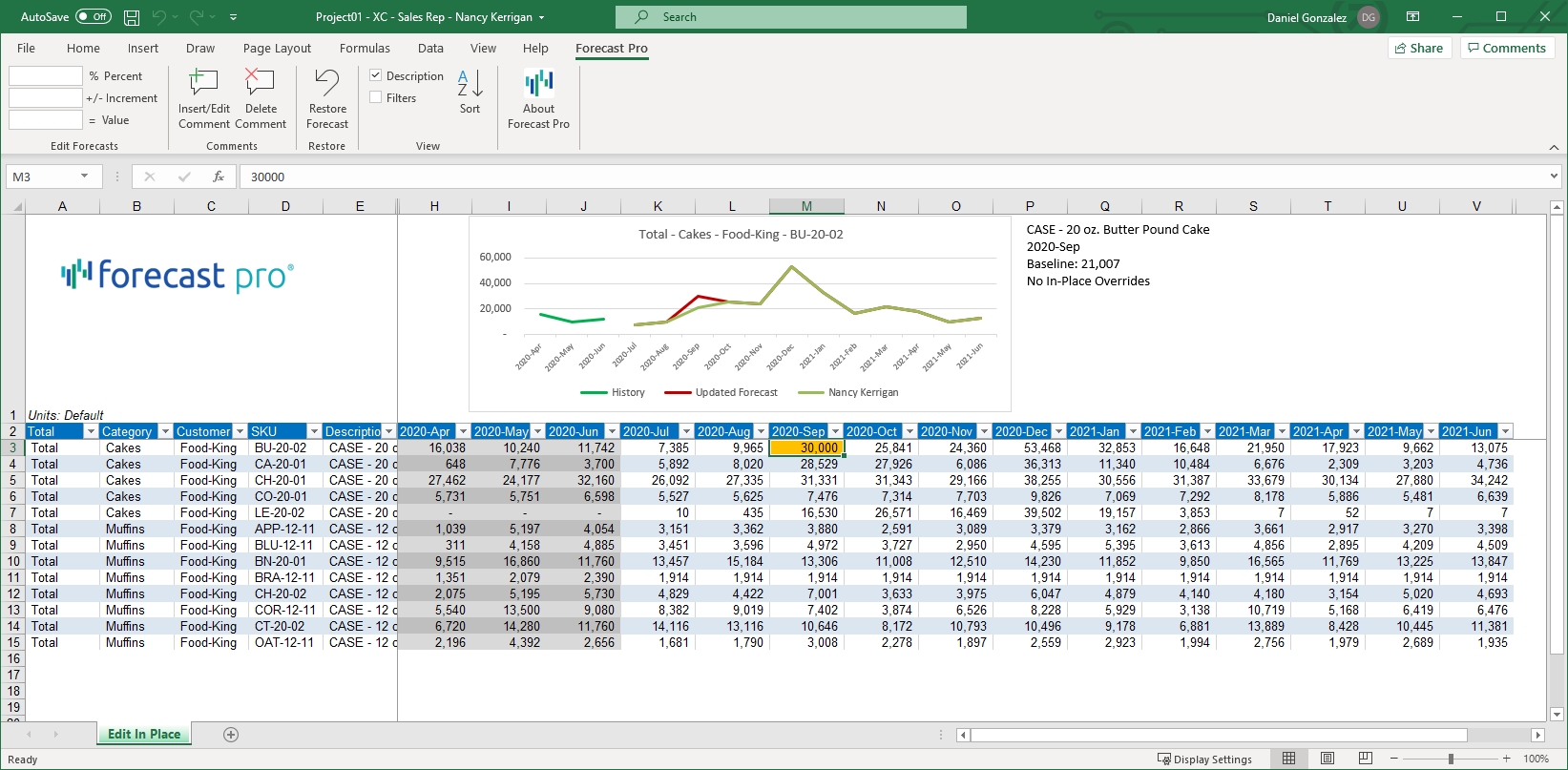Click inside the = Value input field

46,119
